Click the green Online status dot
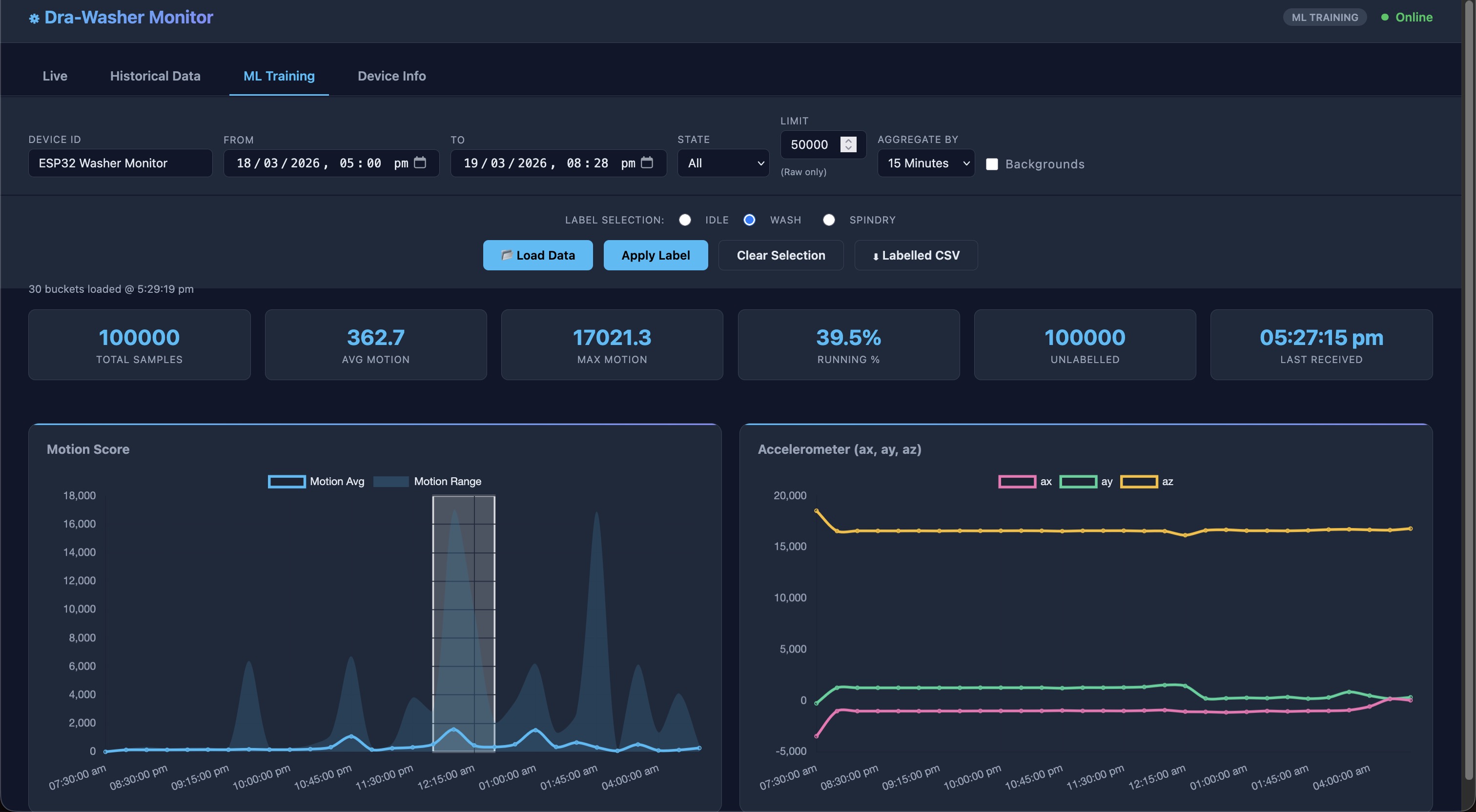Image resolution: width=1476 pixels, height=812 pixels. pos(1384,17)
